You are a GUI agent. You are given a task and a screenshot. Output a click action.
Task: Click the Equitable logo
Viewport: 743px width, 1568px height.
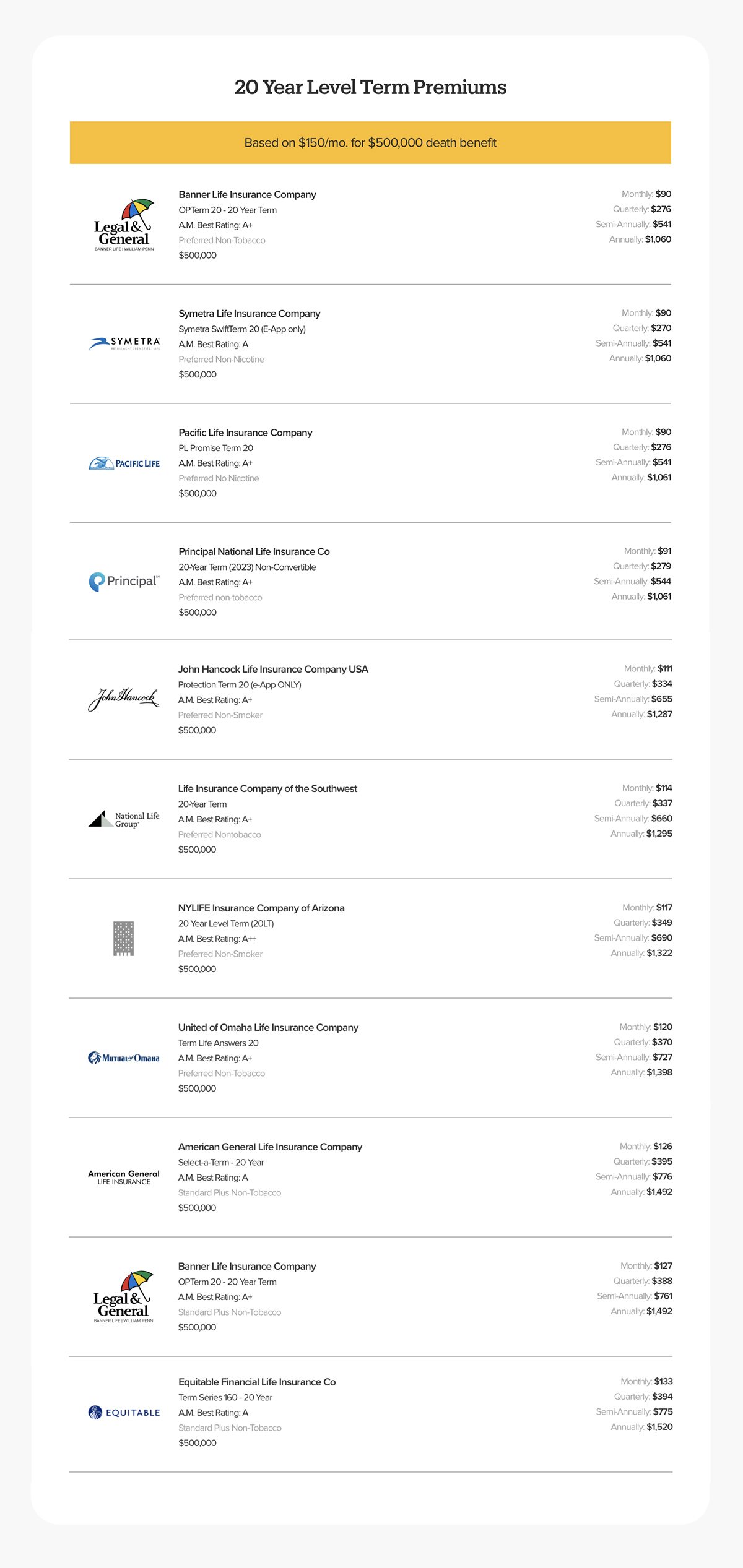(x=124, y=1413)
